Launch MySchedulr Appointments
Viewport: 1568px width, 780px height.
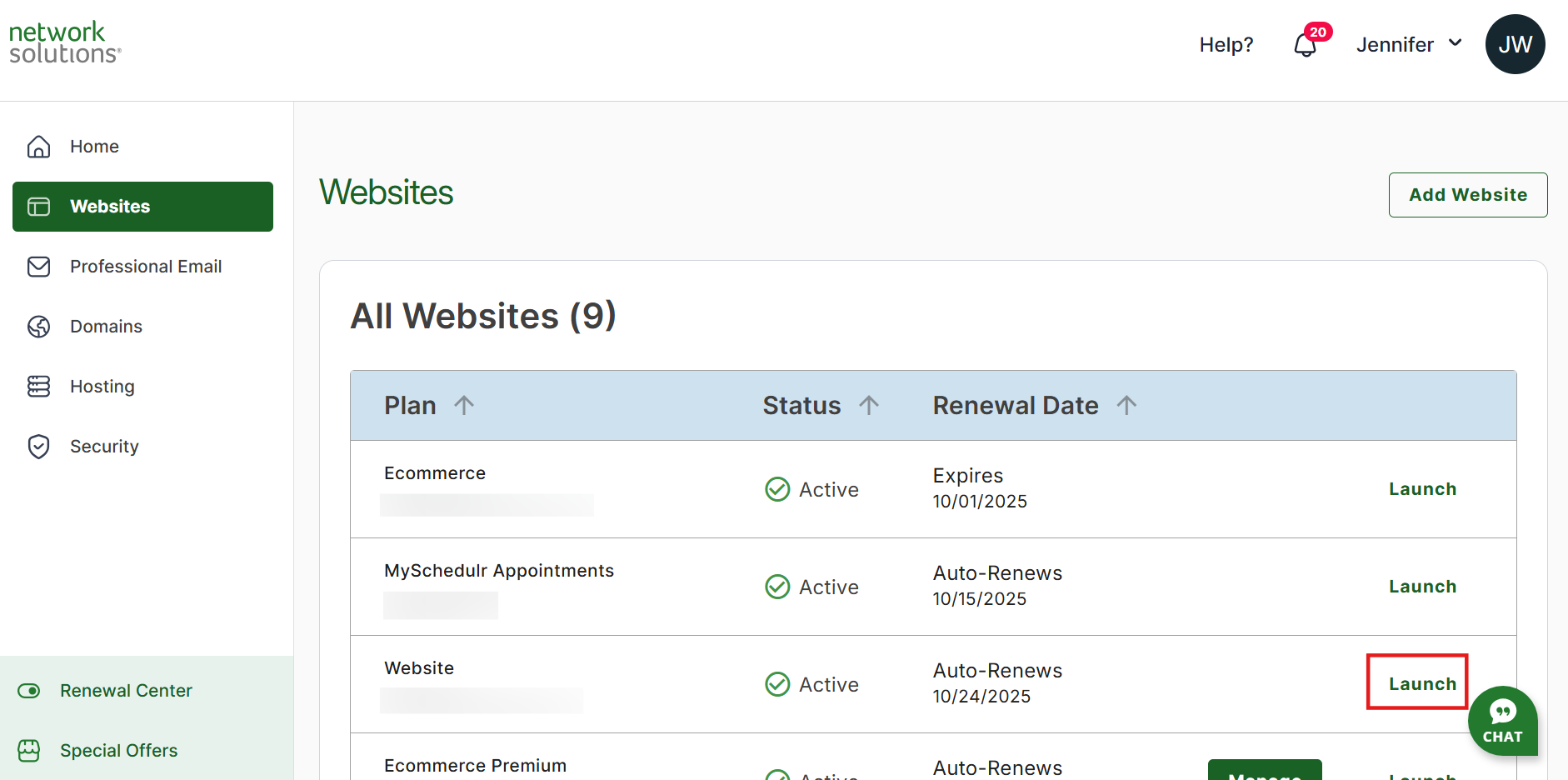click(x=1422, y=587)
